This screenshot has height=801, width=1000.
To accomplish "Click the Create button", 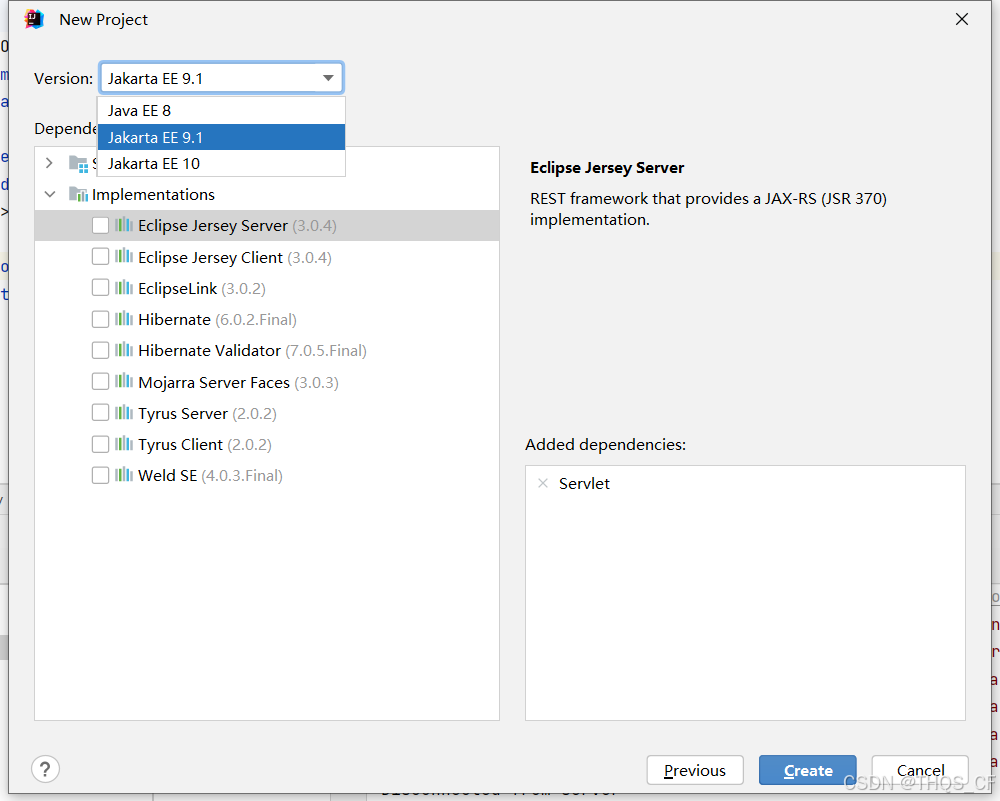I will tap(807, 770).
